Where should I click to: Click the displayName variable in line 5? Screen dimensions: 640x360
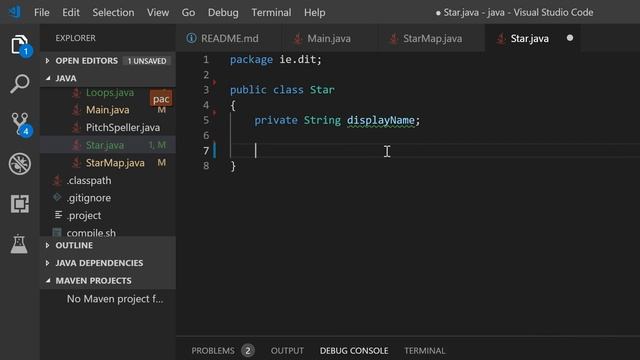[380, 120]
